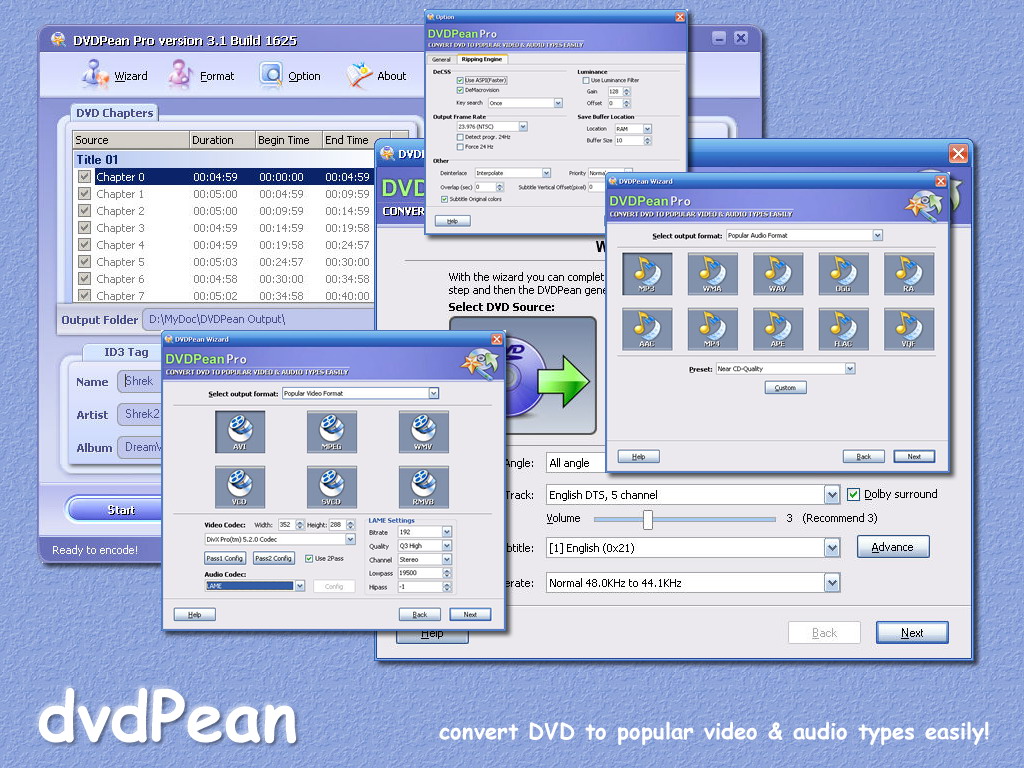Toggle the Dolby surround checkbox

tap(853, 494)
